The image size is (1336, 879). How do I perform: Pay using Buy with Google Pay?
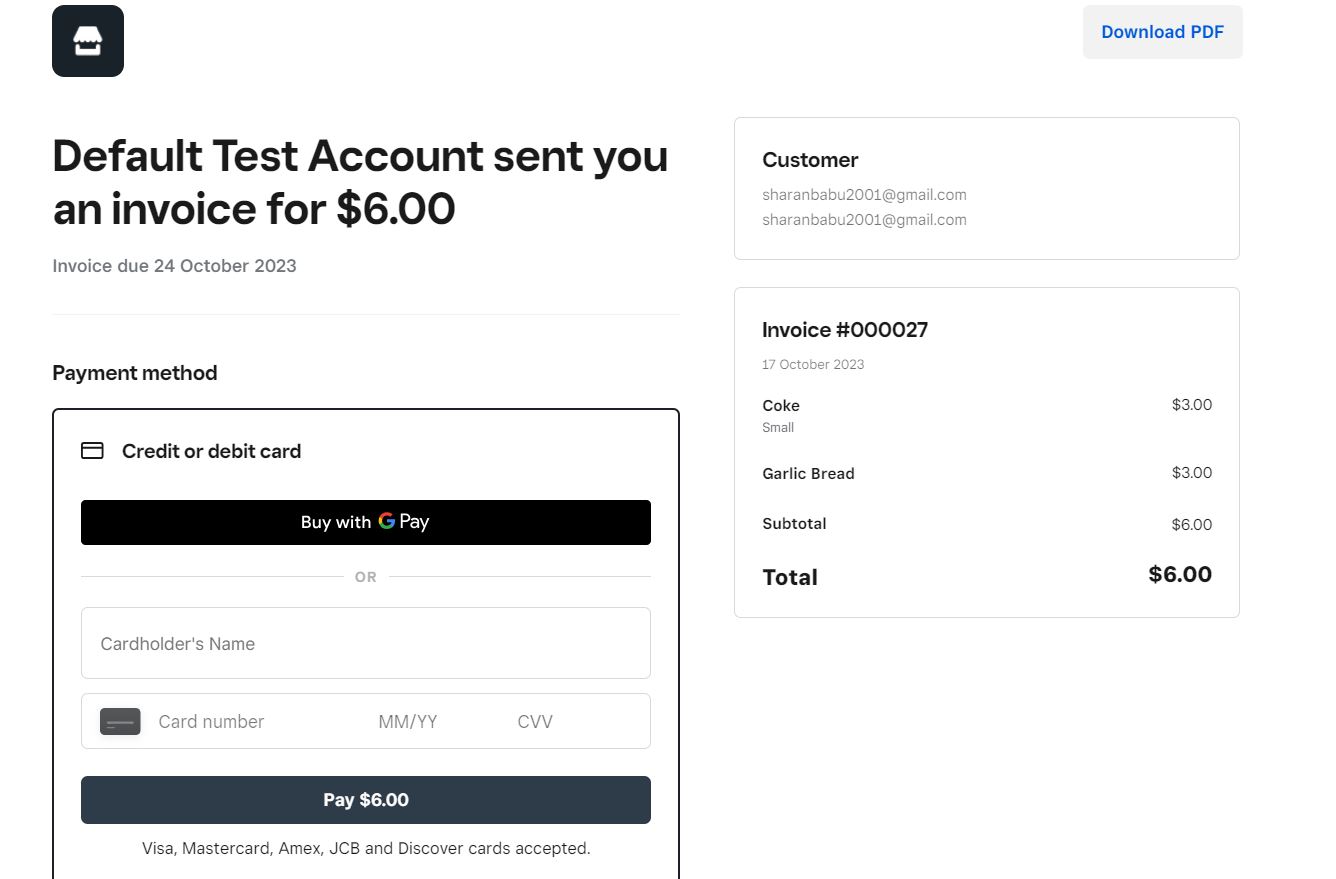[x=365, y=522]
